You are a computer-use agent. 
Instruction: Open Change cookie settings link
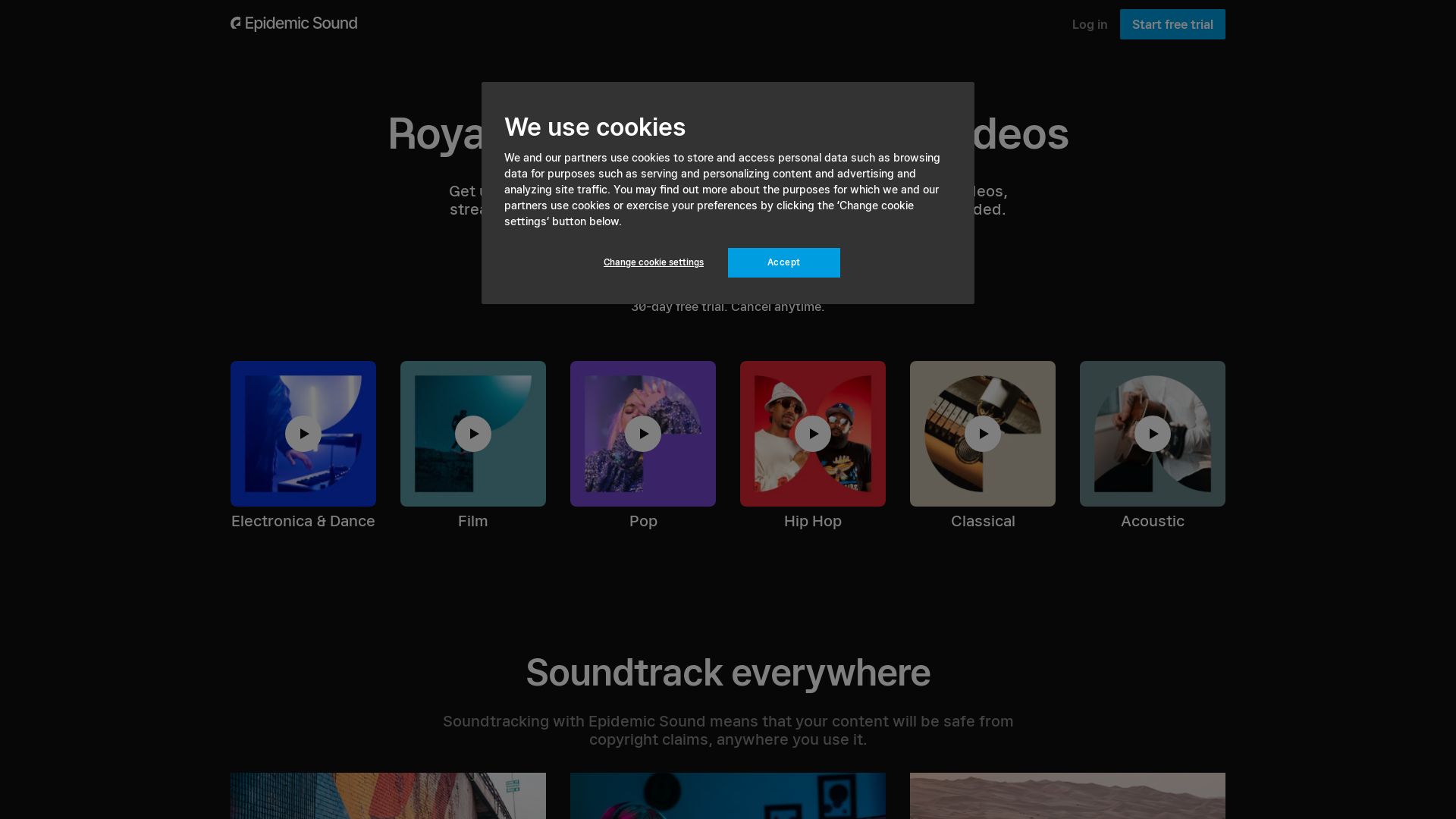click(x=654, y=262)
